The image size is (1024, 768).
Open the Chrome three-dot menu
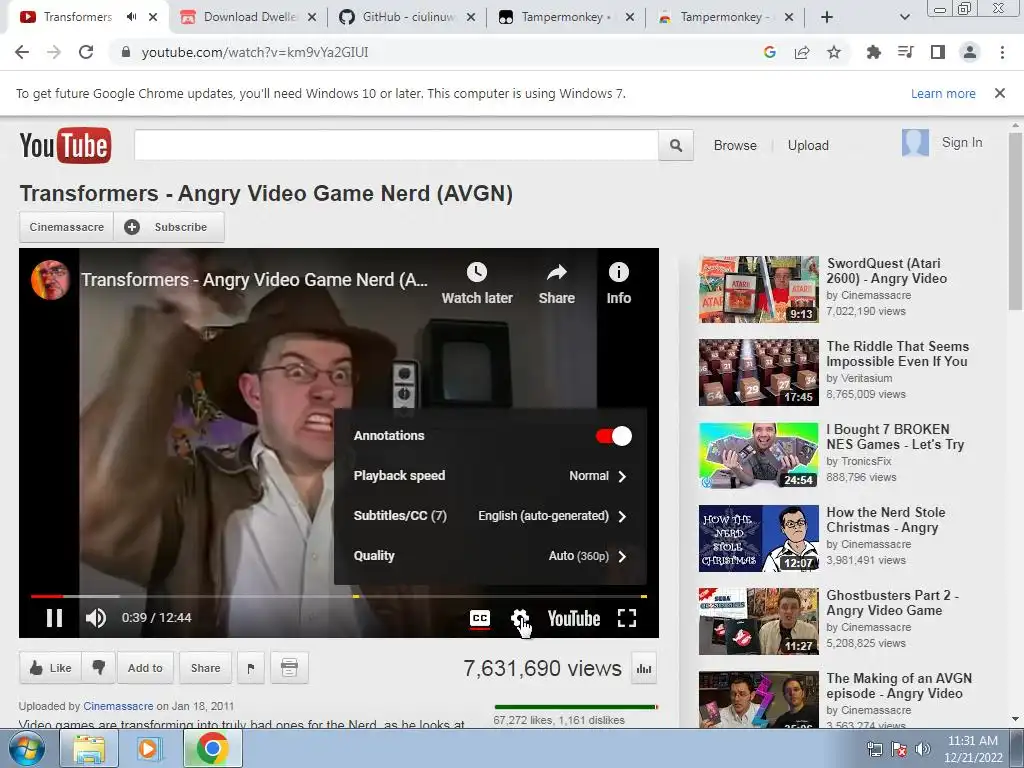[x=1002, y=52]
